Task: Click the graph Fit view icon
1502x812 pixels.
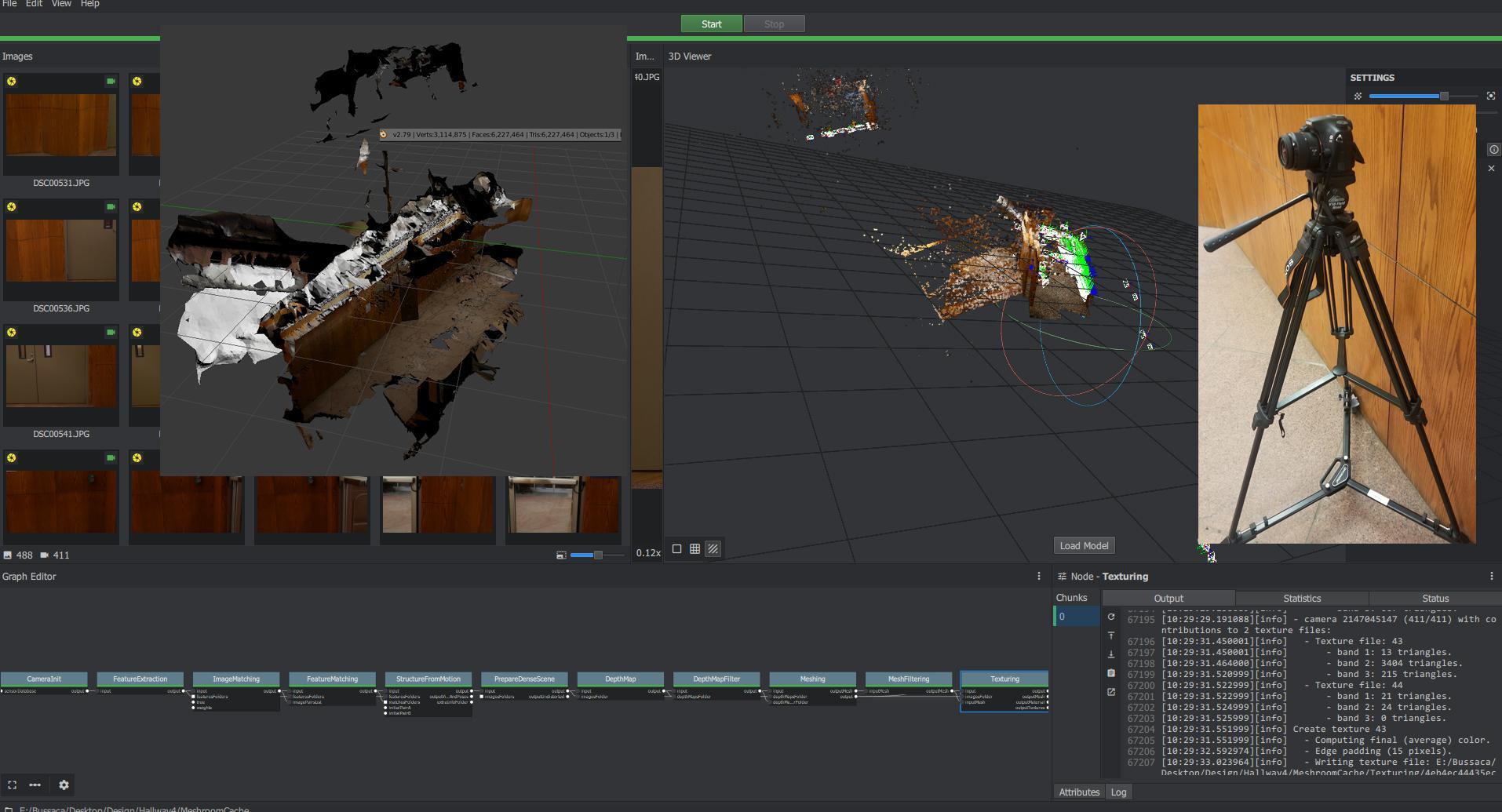Action: (x=13, y=785)
